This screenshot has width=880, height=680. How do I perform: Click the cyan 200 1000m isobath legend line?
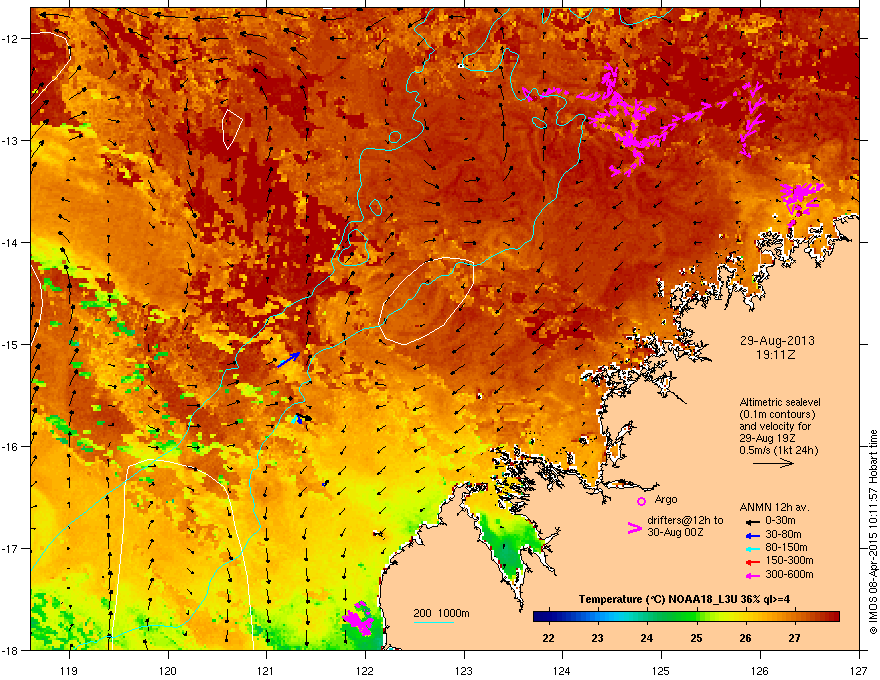click(x=433, y=622)
